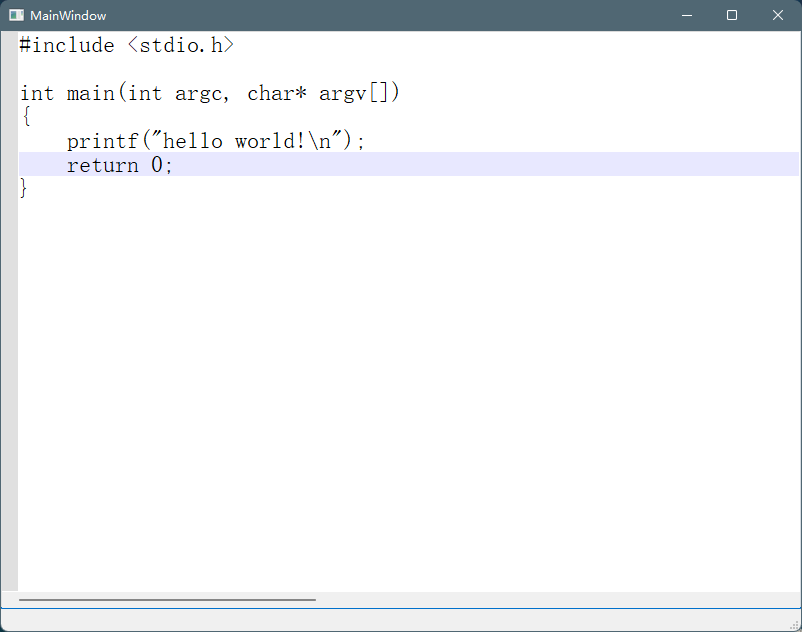
Task: Click the closing brace '}' line
Action: pos(24,188)
